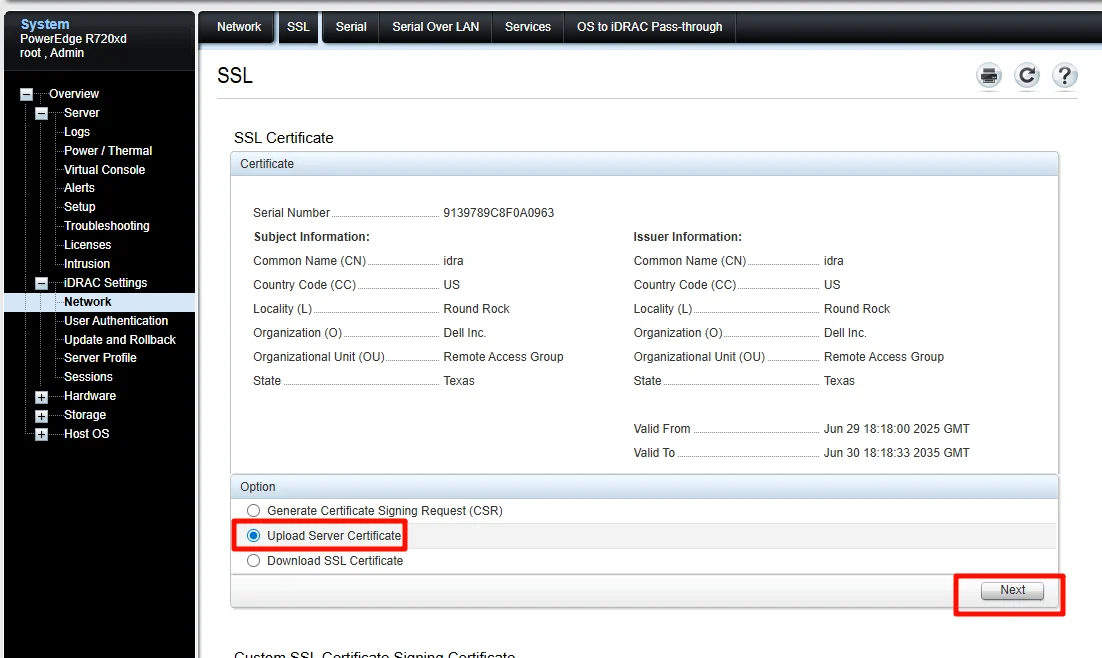
Task: Open Server in the navigation tree
Action: point(82,113)
